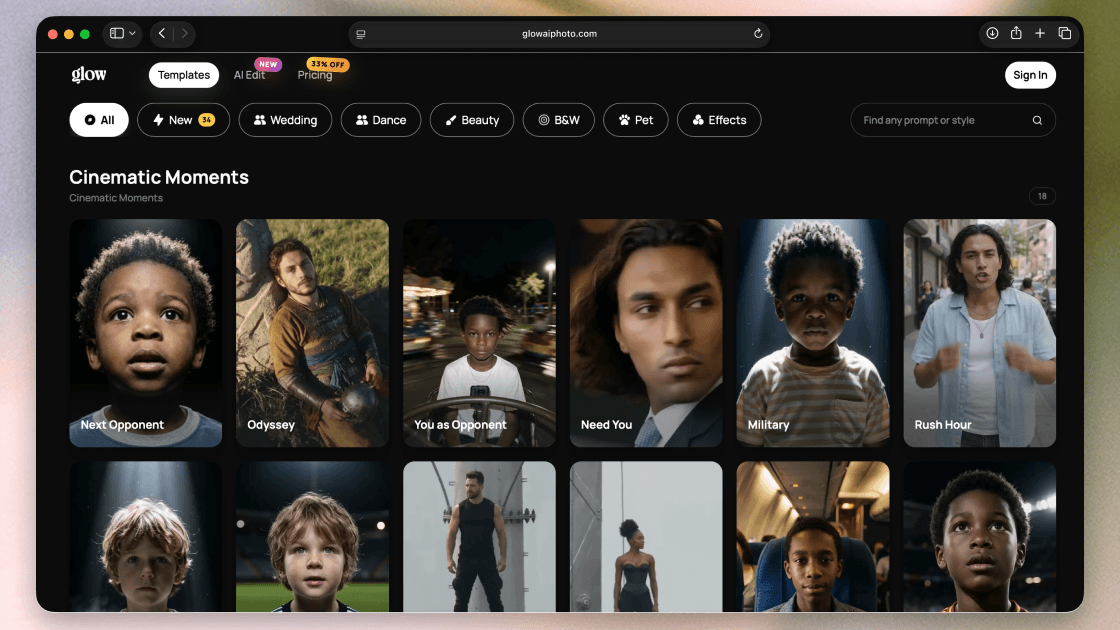Open the Rush Hour template
Viewport: 1120px width, 630px height.
pyautogui.click(x=979, y=333)
